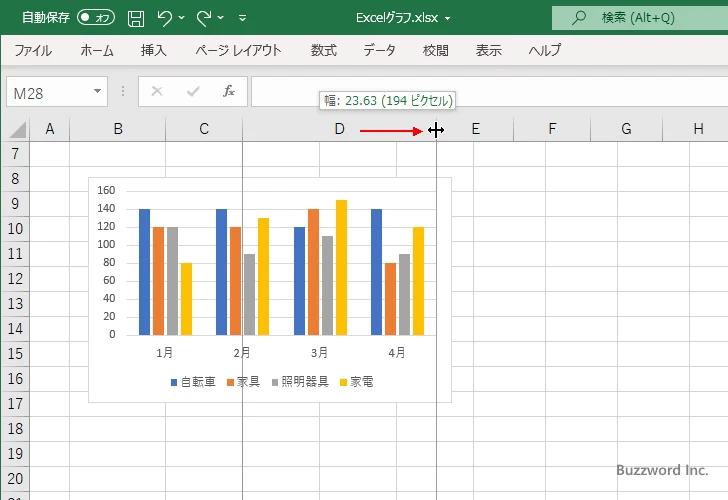728x500 pixels.
Task: Expand the Name Box dropdown arrow
Action: click(97, 91)
